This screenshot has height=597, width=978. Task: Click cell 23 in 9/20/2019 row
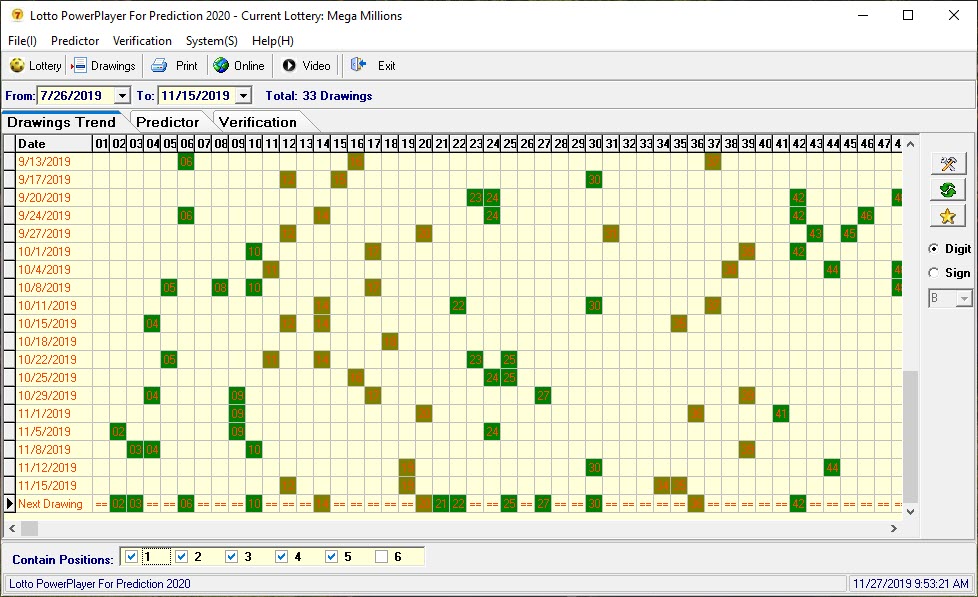coord(475,198)
